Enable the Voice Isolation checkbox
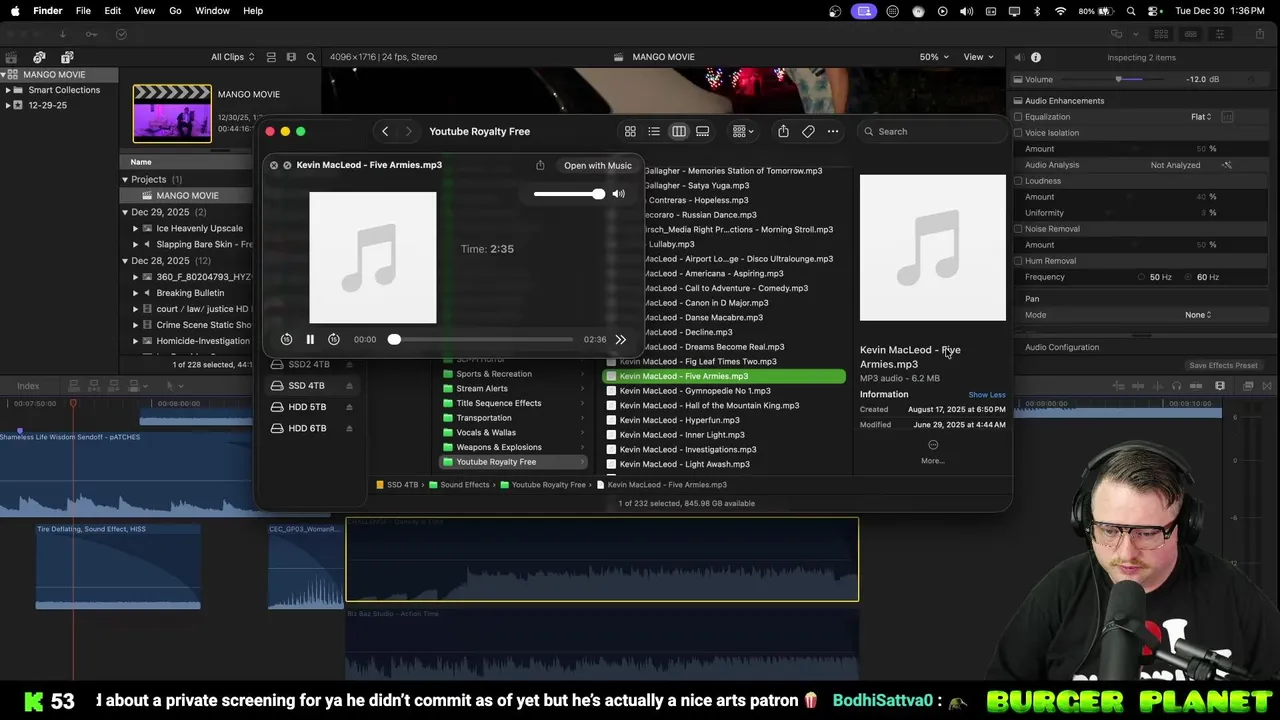Image resolution: width=1280 pixels, height=720 pixels. point(1018,133)
